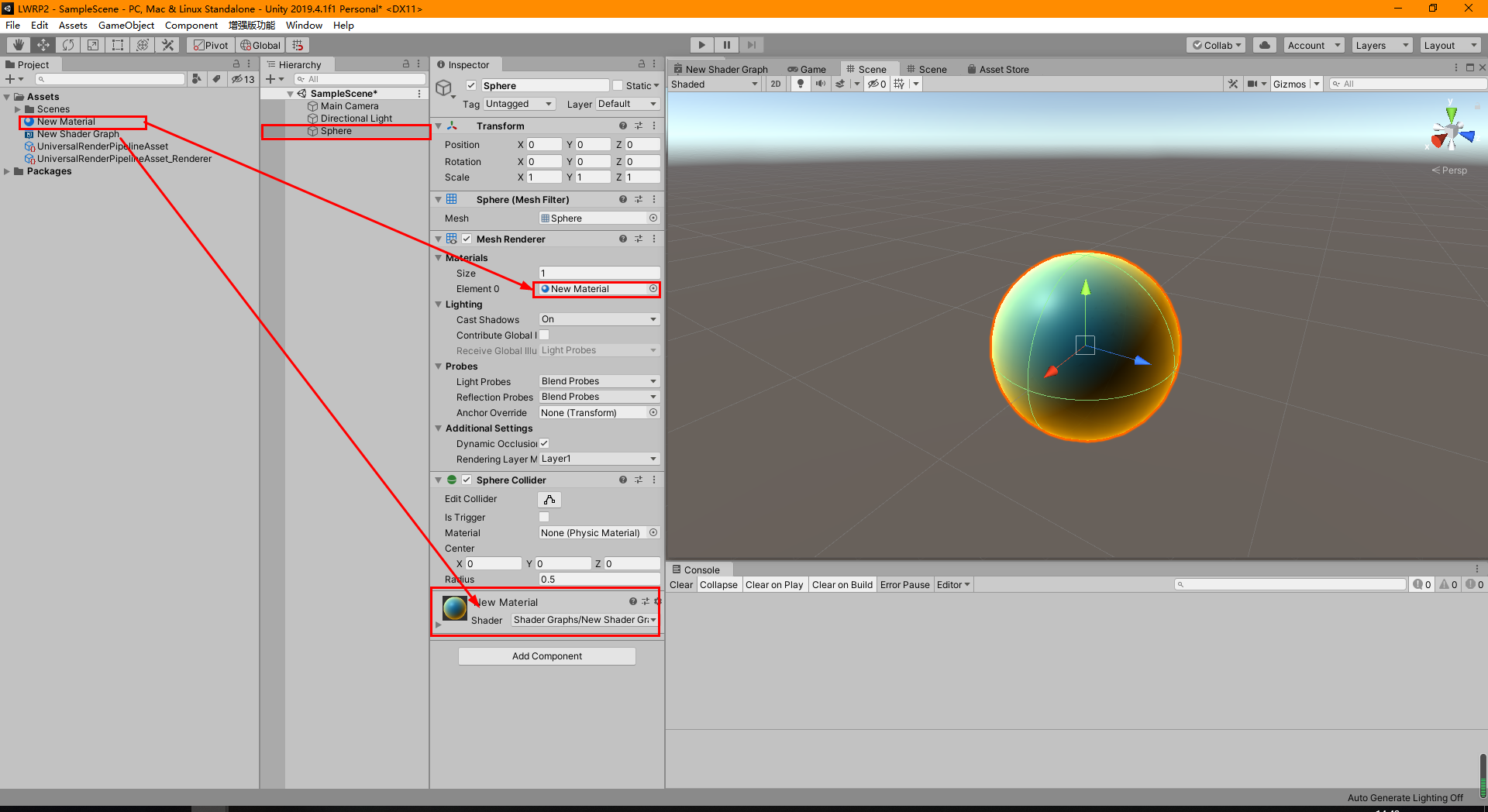
Task: Click the Project panel search field
Action: pyautogui.click(x=110, y=78)
